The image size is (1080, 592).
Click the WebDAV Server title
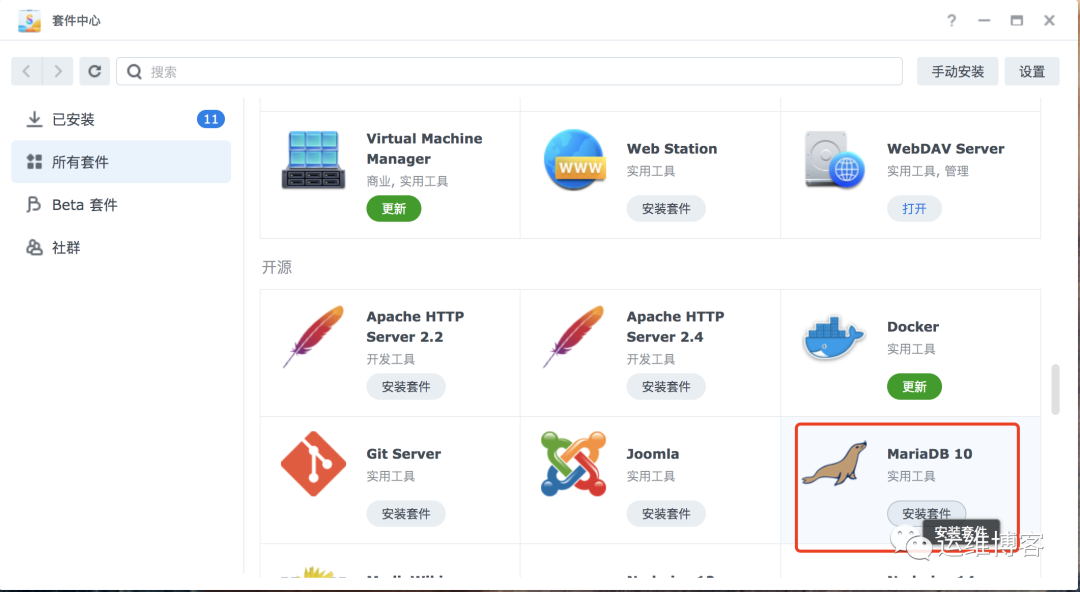pos(945,149)
